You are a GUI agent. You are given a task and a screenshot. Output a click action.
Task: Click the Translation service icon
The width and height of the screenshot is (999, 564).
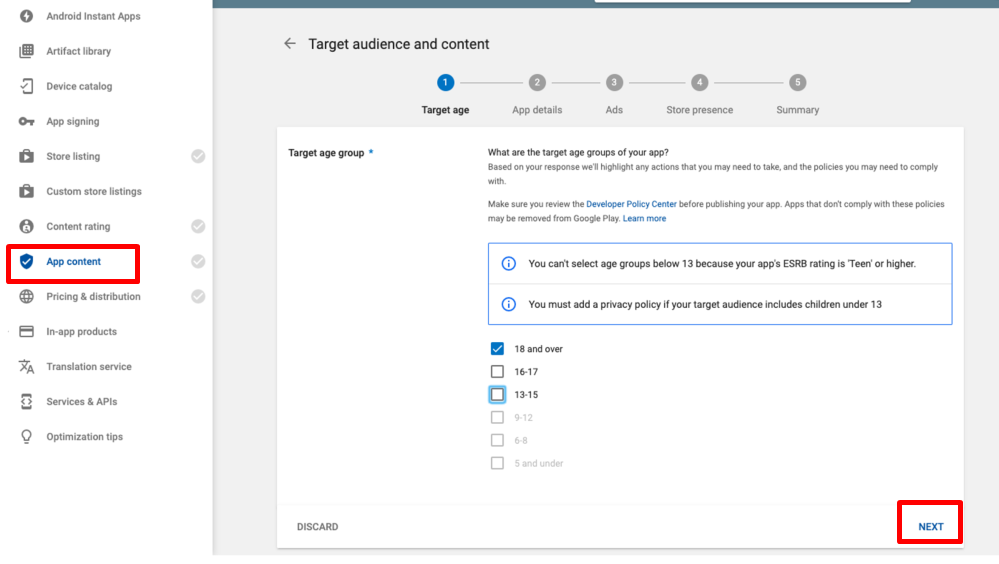click(x=27, y=367)
